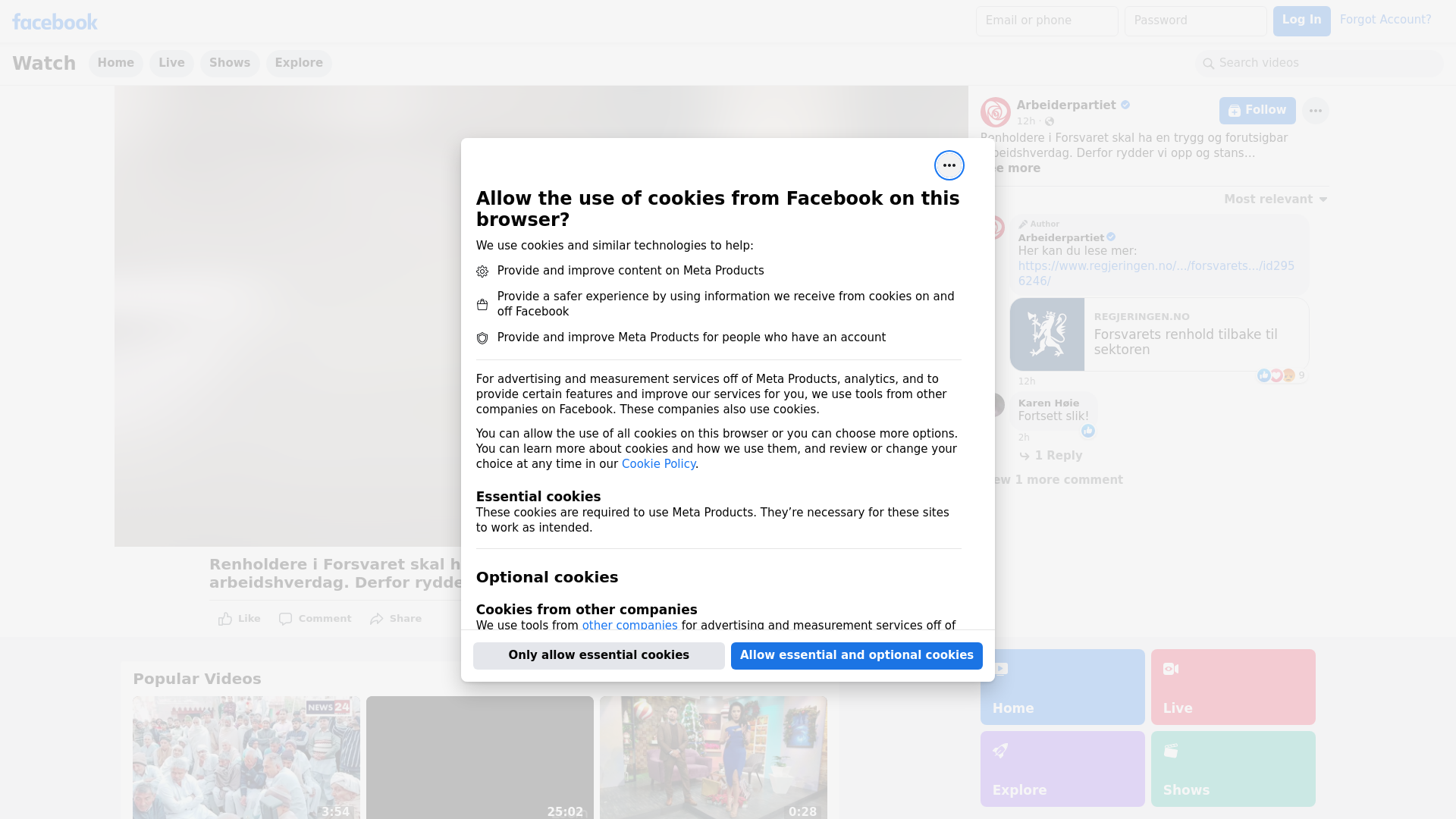Click Only allow essential cookies button
The image size is (1456, 819).
(598, 655)
